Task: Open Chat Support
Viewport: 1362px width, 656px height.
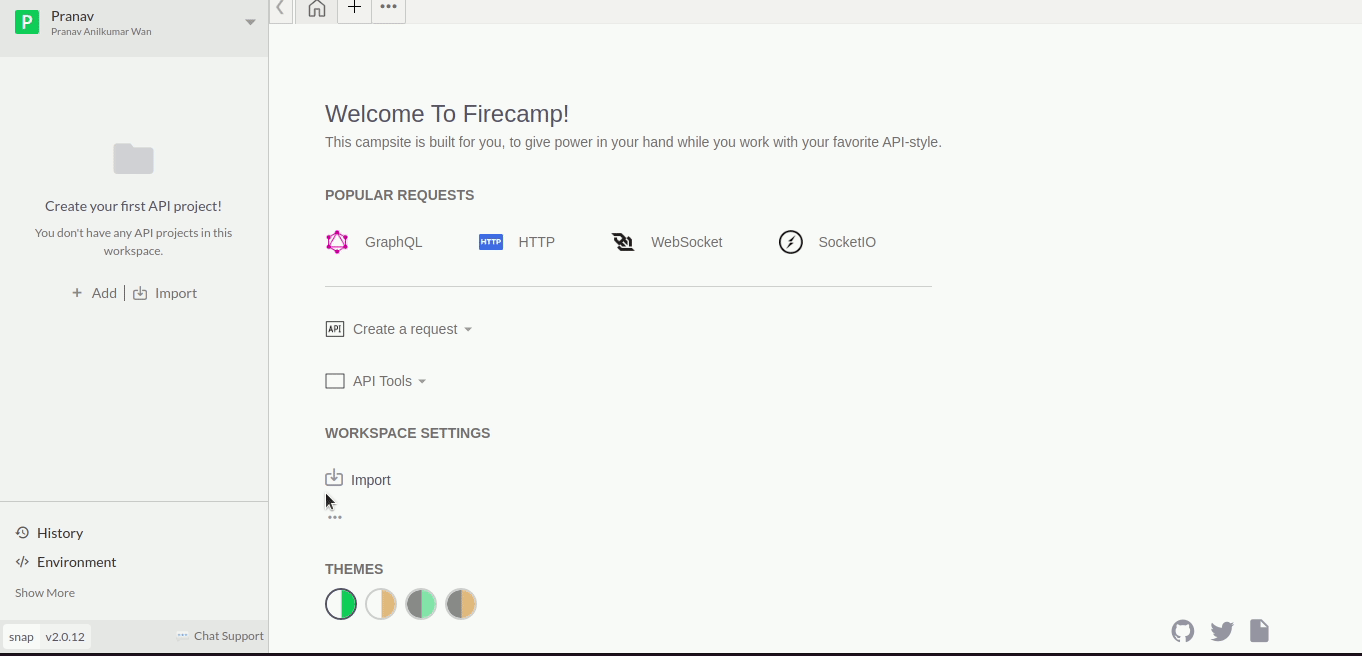Action: pos(229,636)
